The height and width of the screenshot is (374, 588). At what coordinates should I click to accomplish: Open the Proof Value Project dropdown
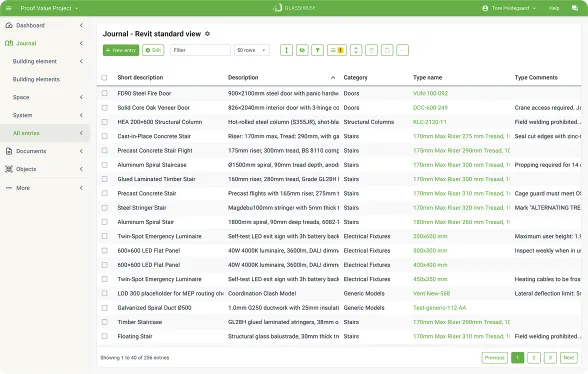49,8
